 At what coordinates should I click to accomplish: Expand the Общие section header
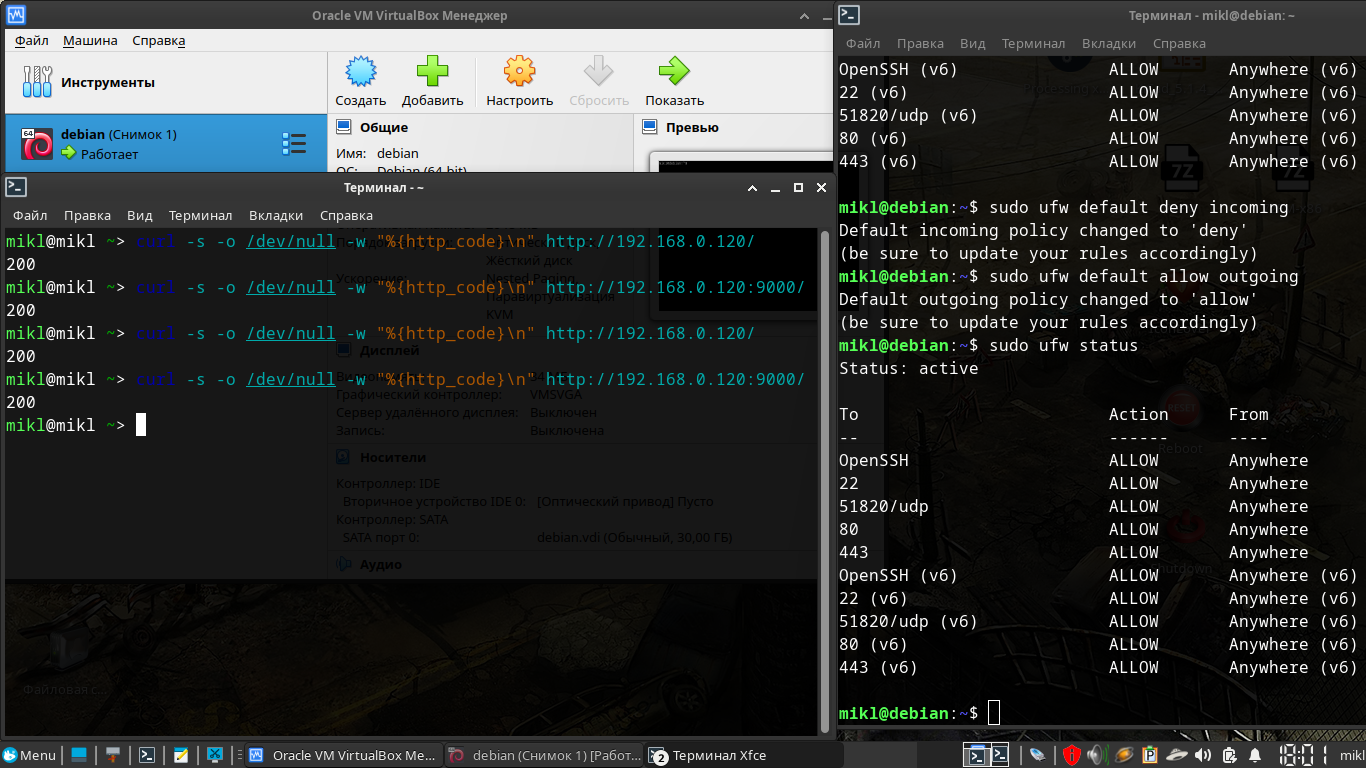pyautogui.click(x=384, y=127)
